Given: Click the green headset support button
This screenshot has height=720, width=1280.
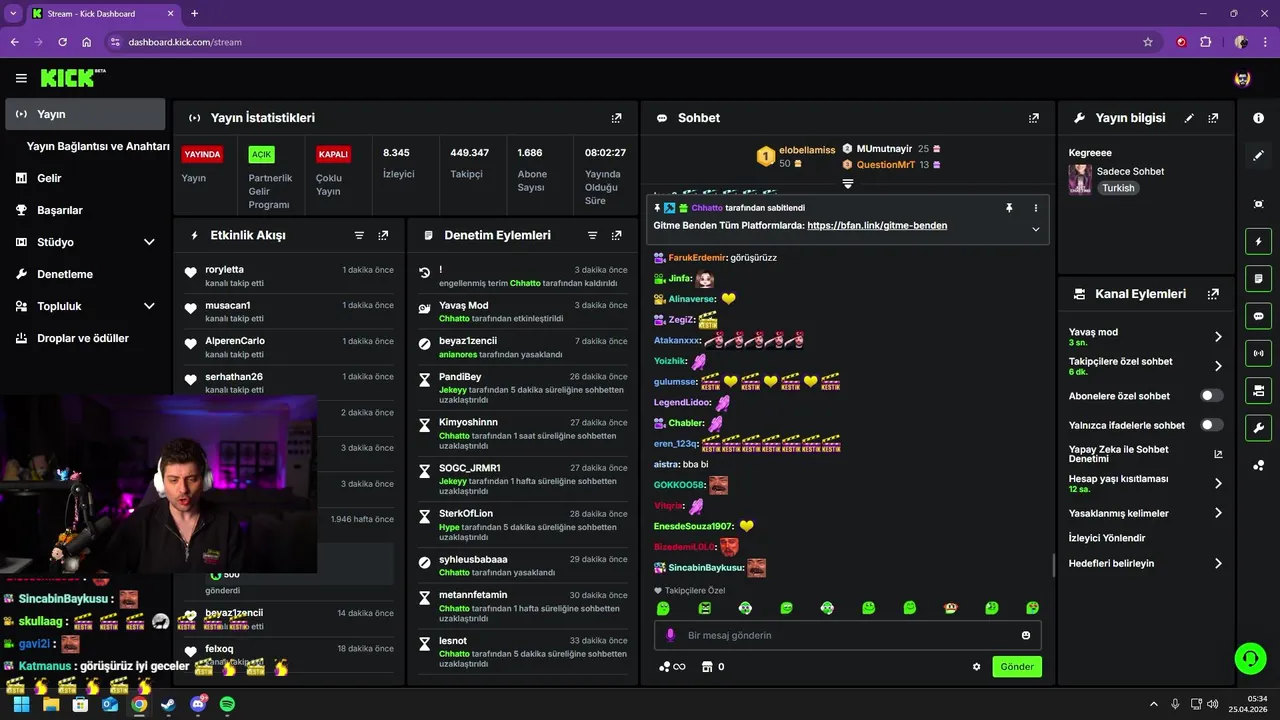Looking at the screenshot, I should (x=1250, y=658).
